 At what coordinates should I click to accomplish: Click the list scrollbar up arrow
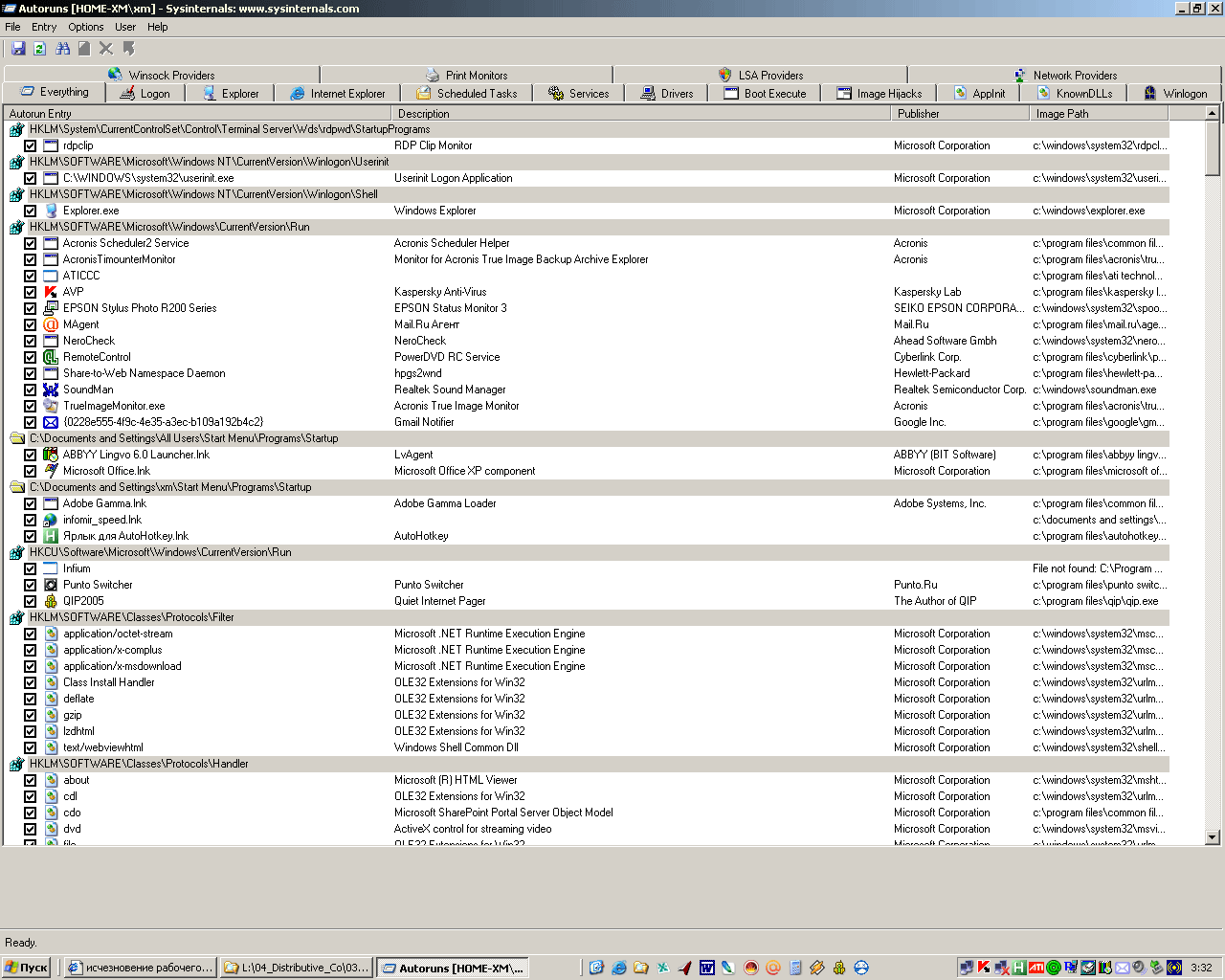coord(1213,113)
